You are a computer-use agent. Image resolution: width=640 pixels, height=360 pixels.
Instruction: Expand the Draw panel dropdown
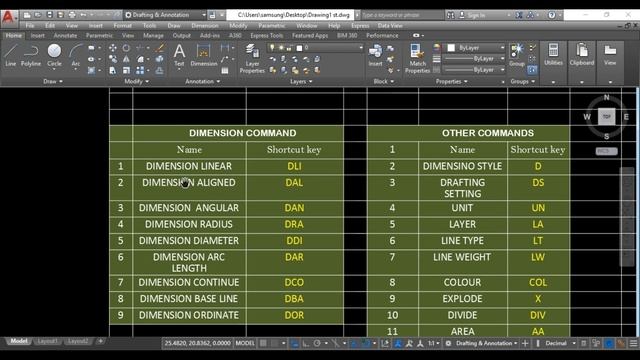[53, 81]
